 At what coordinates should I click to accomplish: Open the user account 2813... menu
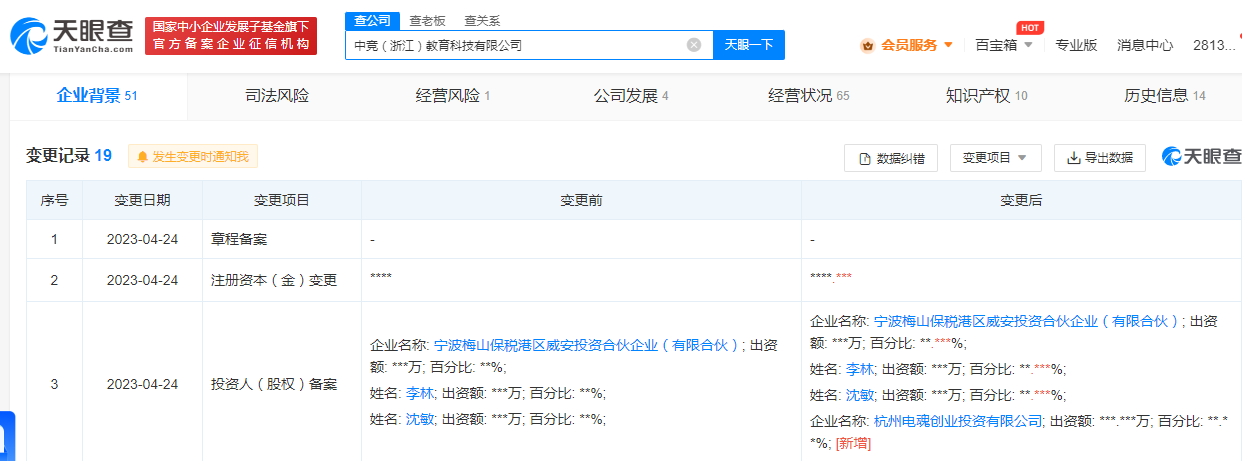[x=1214, y=45]
